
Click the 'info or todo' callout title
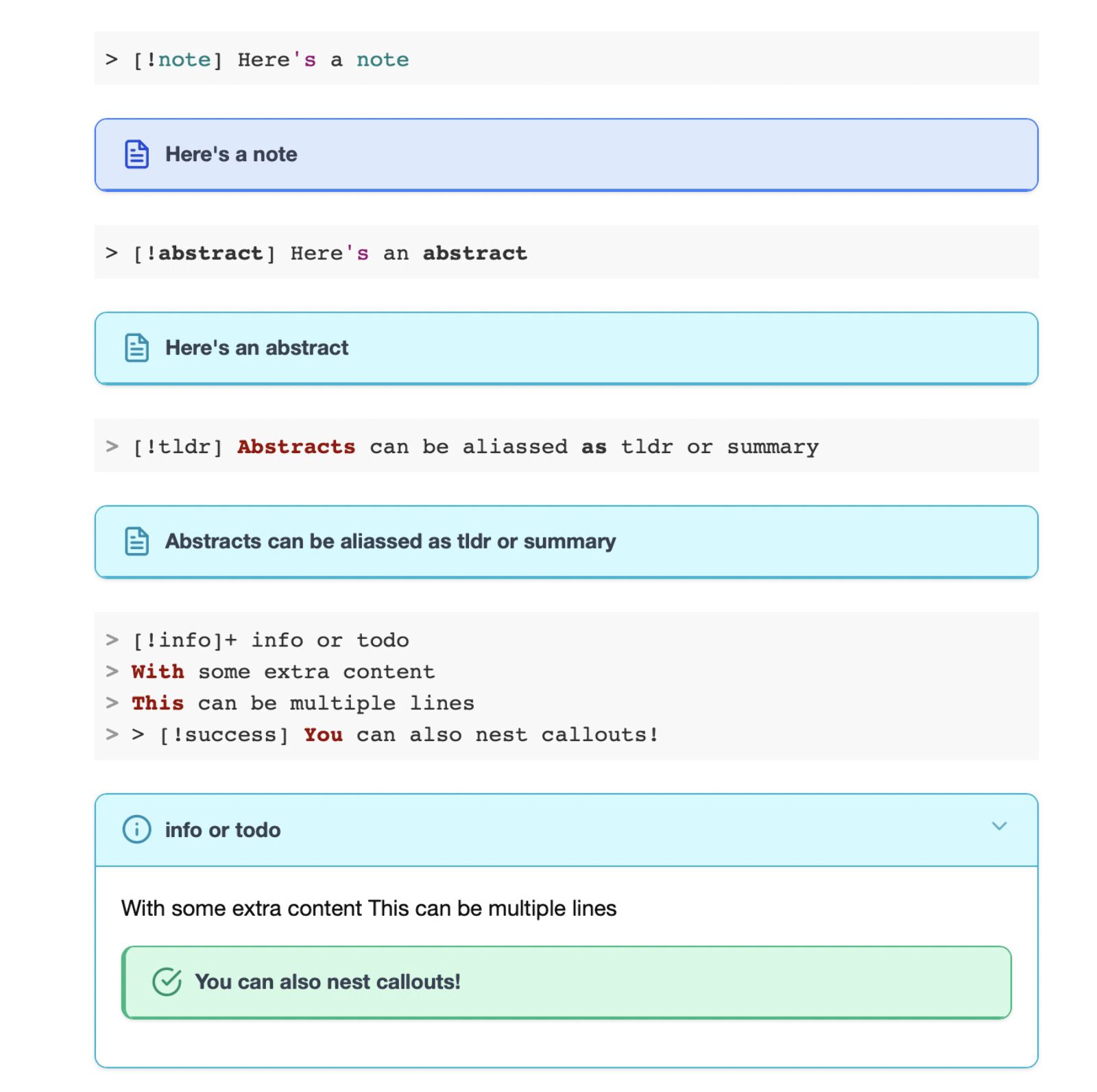tap(223, 830)
